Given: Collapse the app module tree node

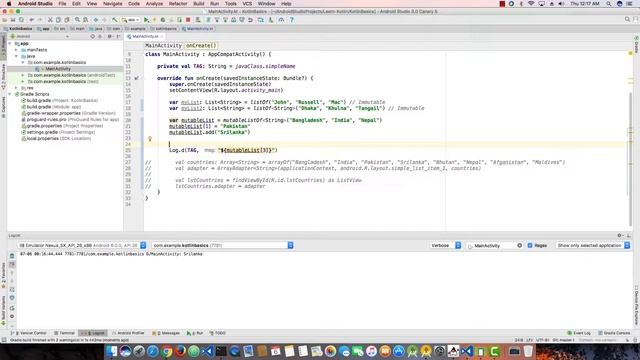Looking at the screenshot, I should [x=10, y=43].
